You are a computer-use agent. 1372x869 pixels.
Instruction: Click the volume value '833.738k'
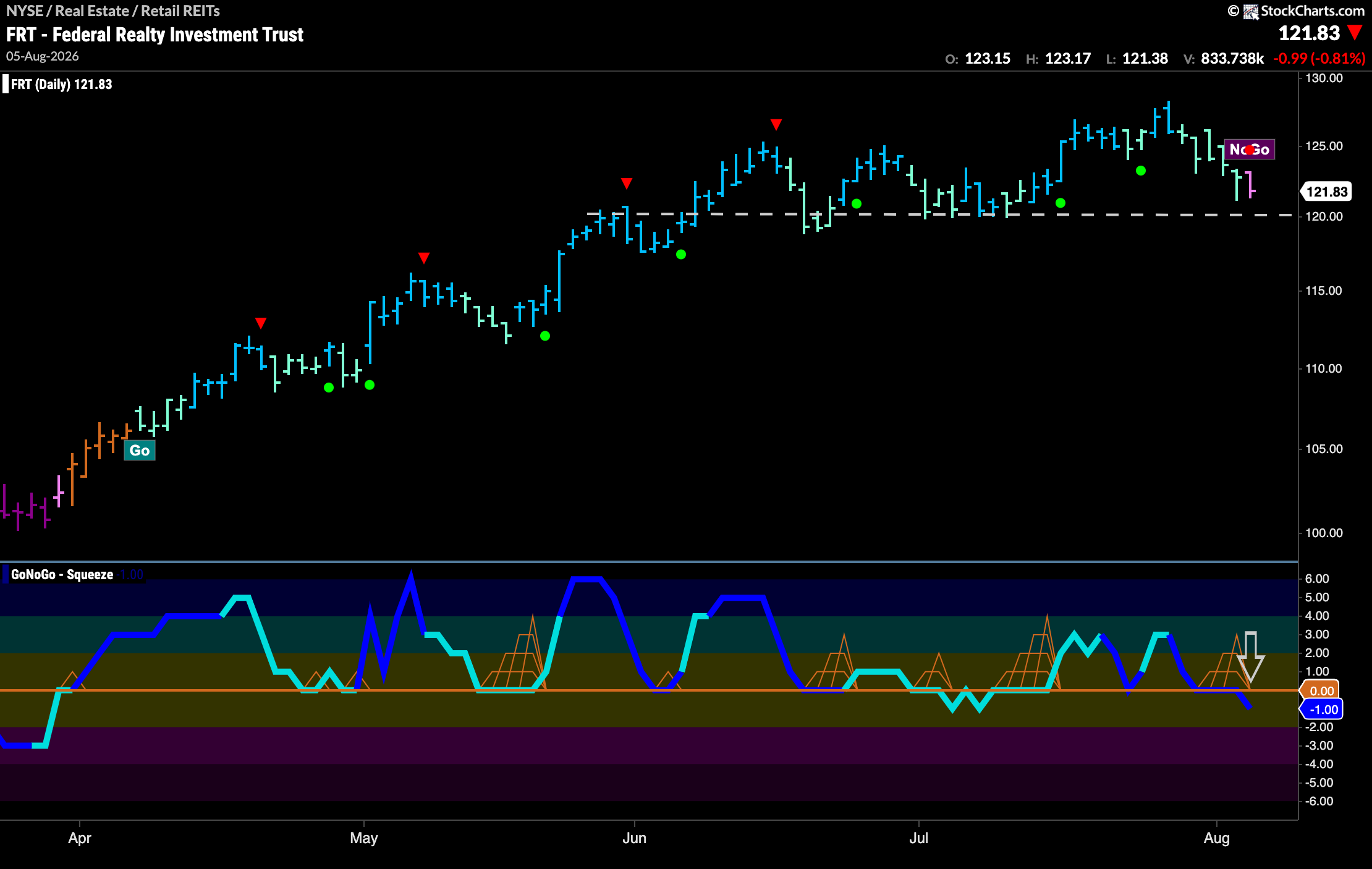1232,59
